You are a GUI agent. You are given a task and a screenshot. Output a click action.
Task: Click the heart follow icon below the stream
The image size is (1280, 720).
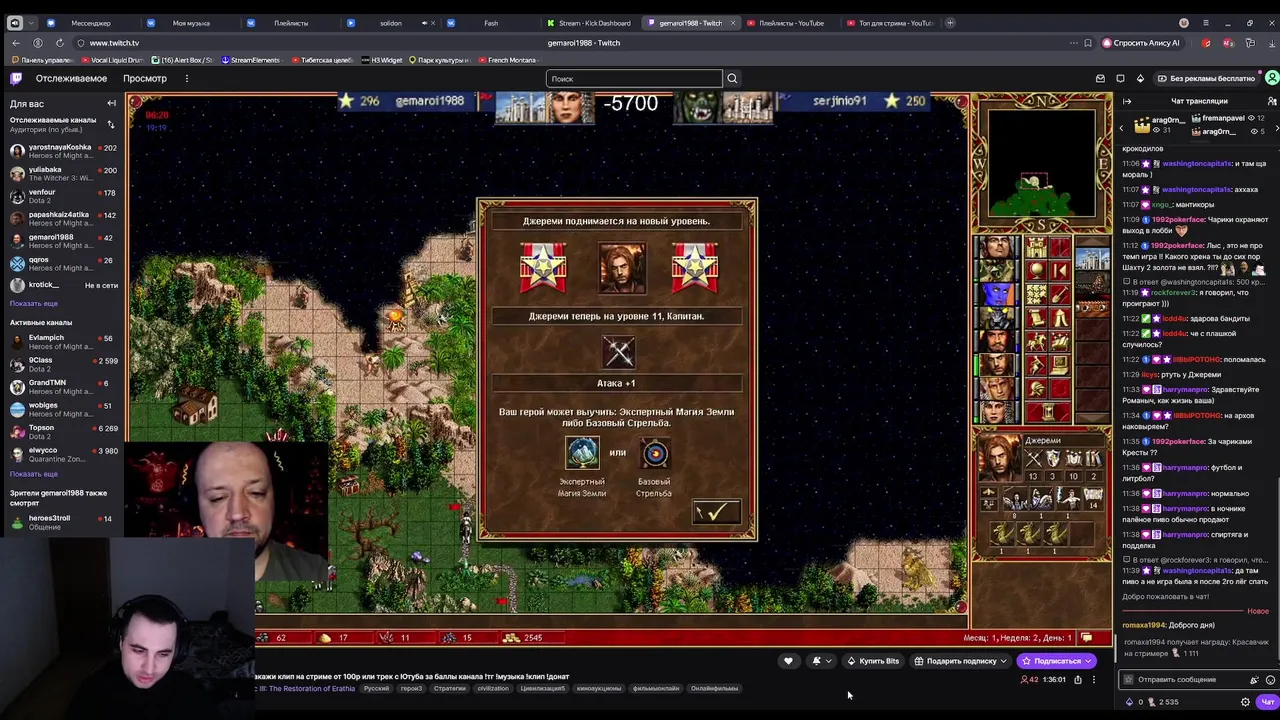pyautogui.click(x=788, y=661)
